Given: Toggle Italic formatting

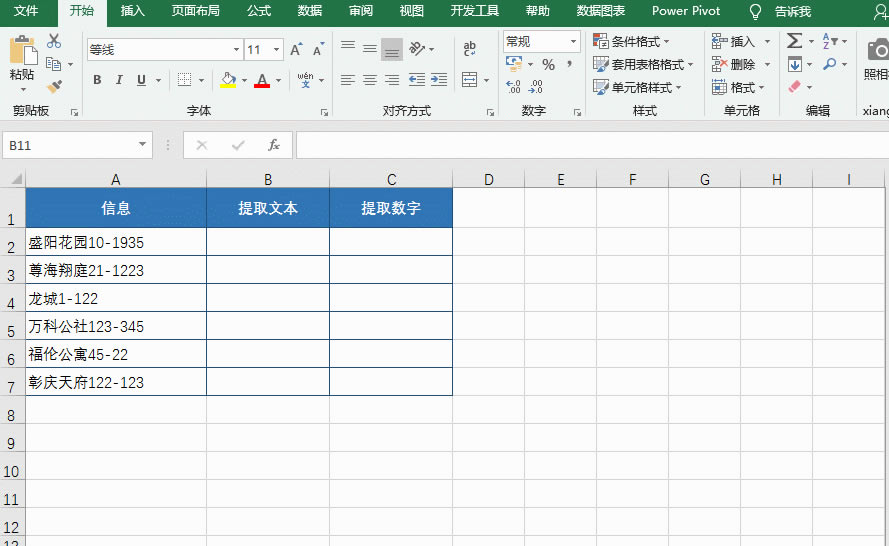Looking at the screenshot, I should 119,80.
